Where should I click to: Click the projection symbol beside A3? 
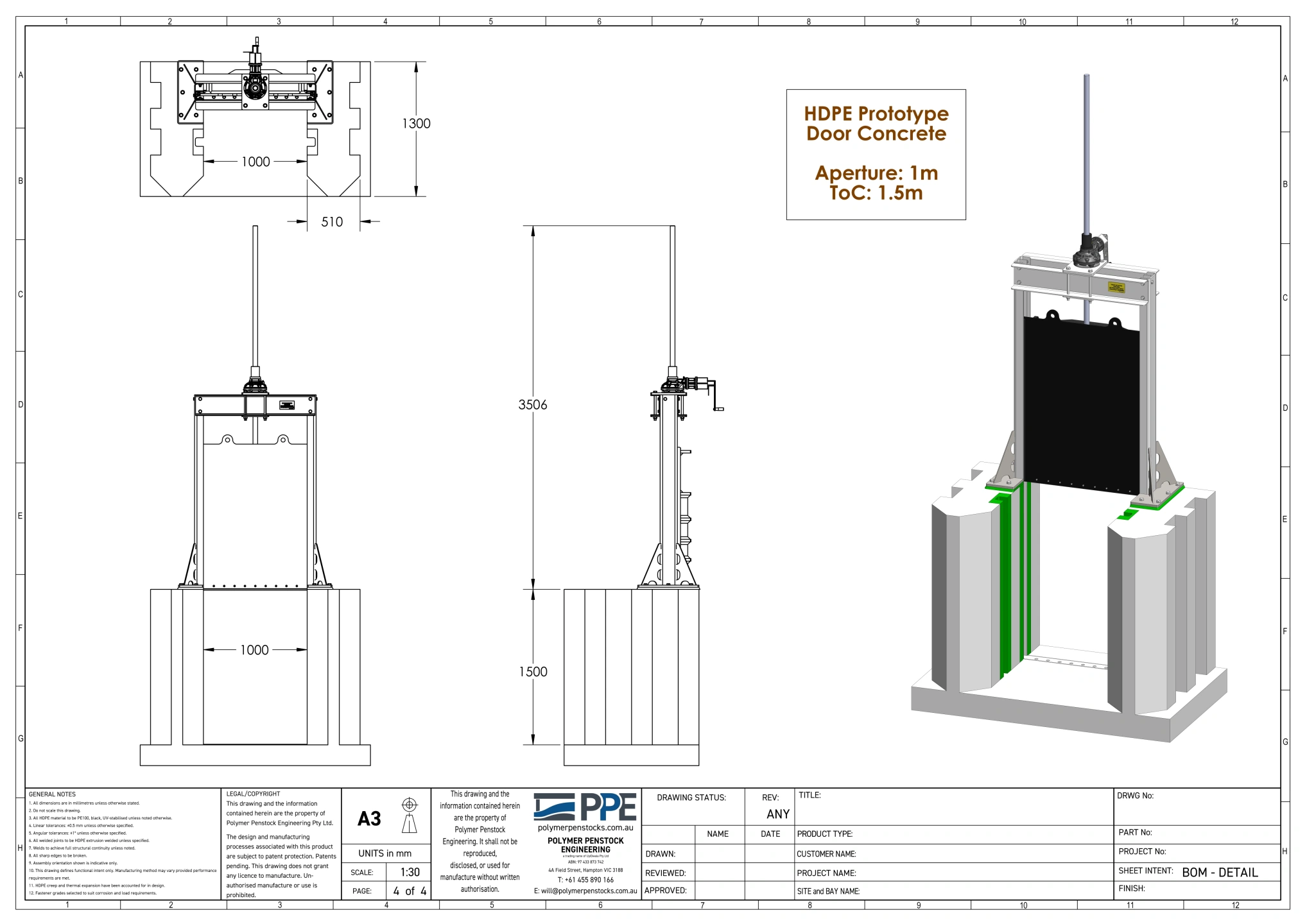pos(409,815)
